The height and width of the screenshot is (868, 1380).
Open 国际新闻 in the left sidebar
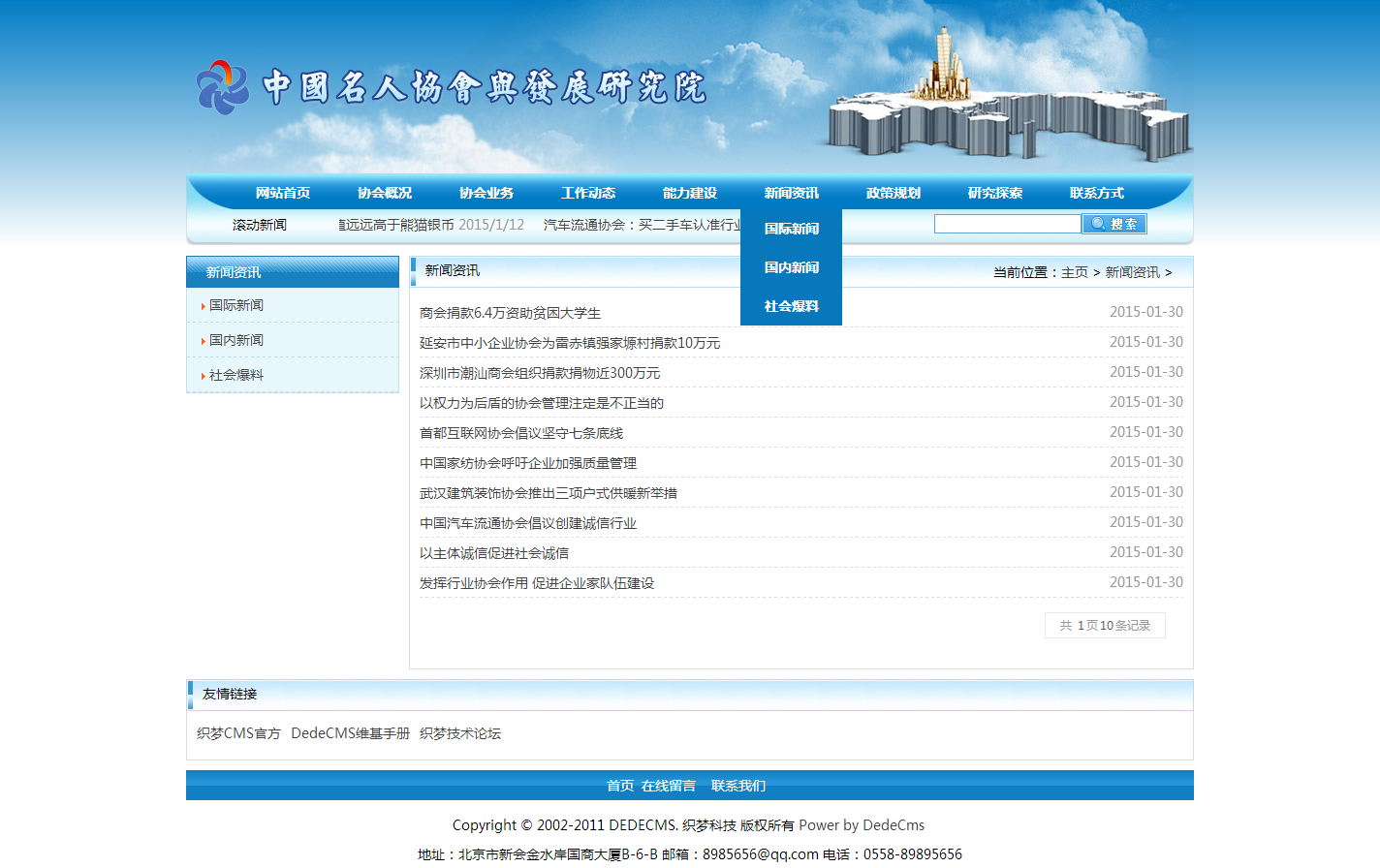click(236, 305)
